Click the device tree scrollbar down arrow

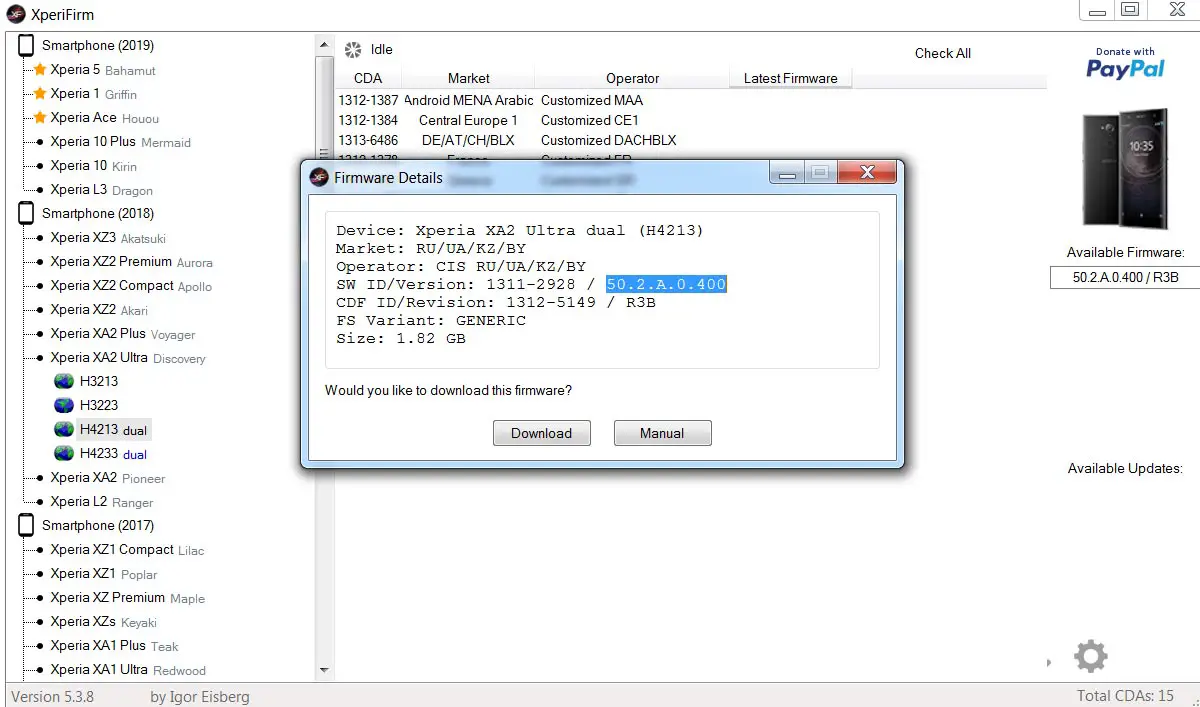tap(324, 670)
